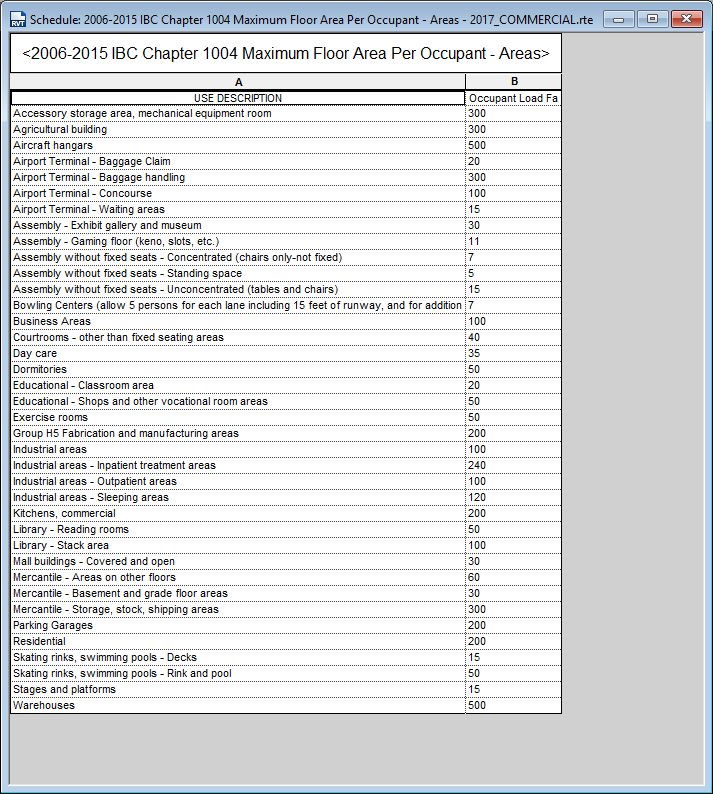Select Mercantile - Basement and grade floor areas

(x=238, y=593)
